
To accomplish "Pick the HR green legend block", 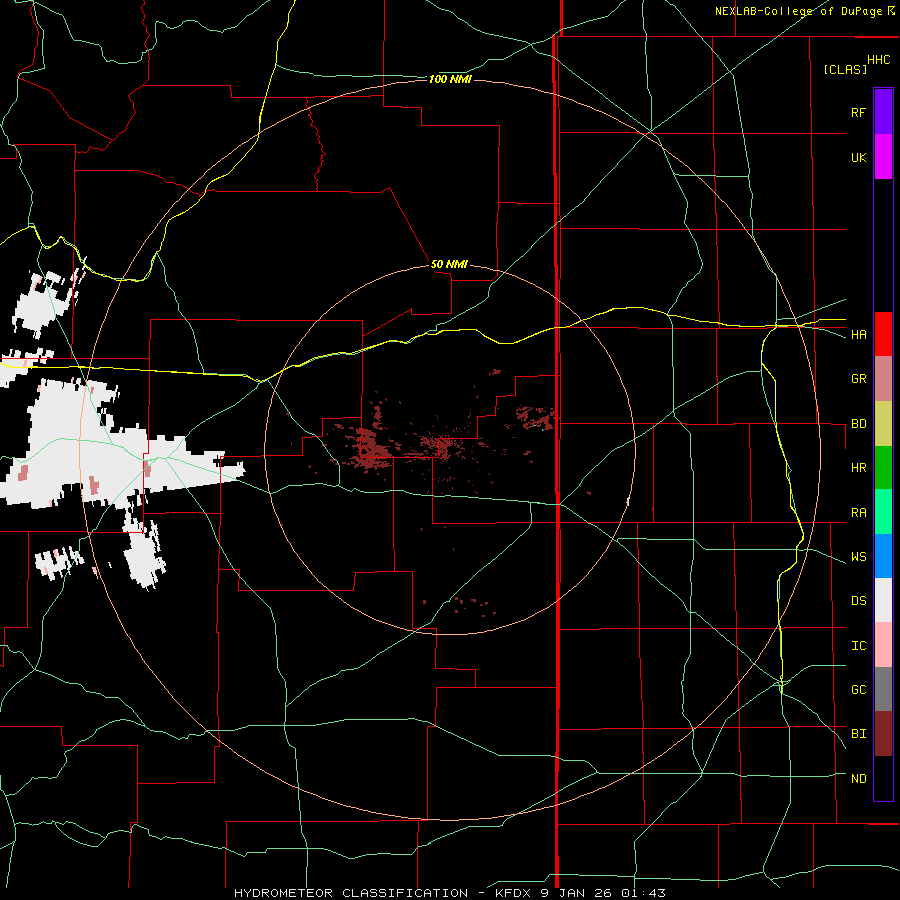I will tap(883, 468).
